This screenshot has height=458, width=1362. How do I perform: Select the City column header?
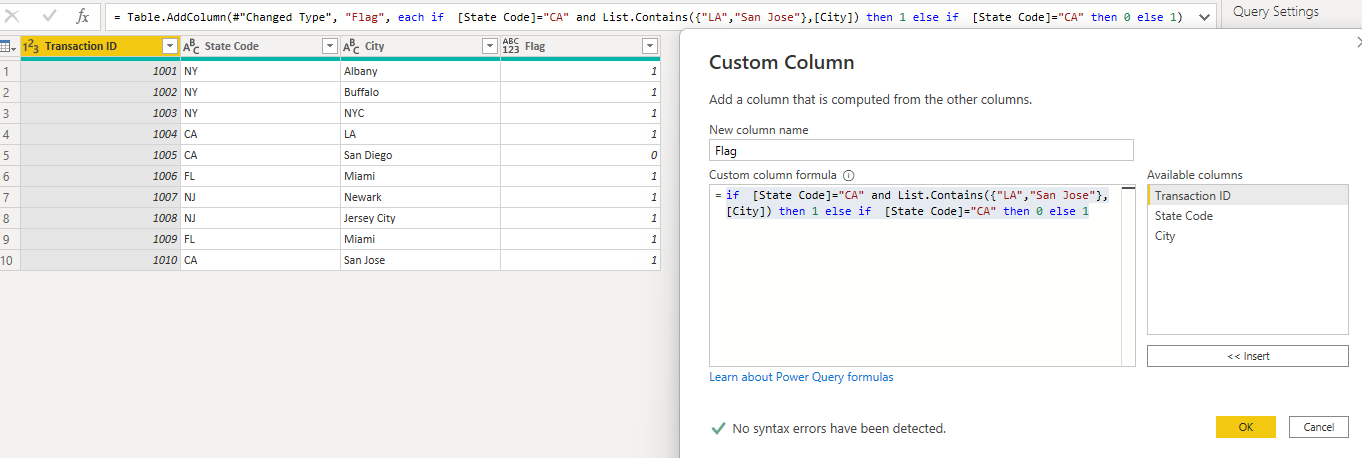[420, 46]
